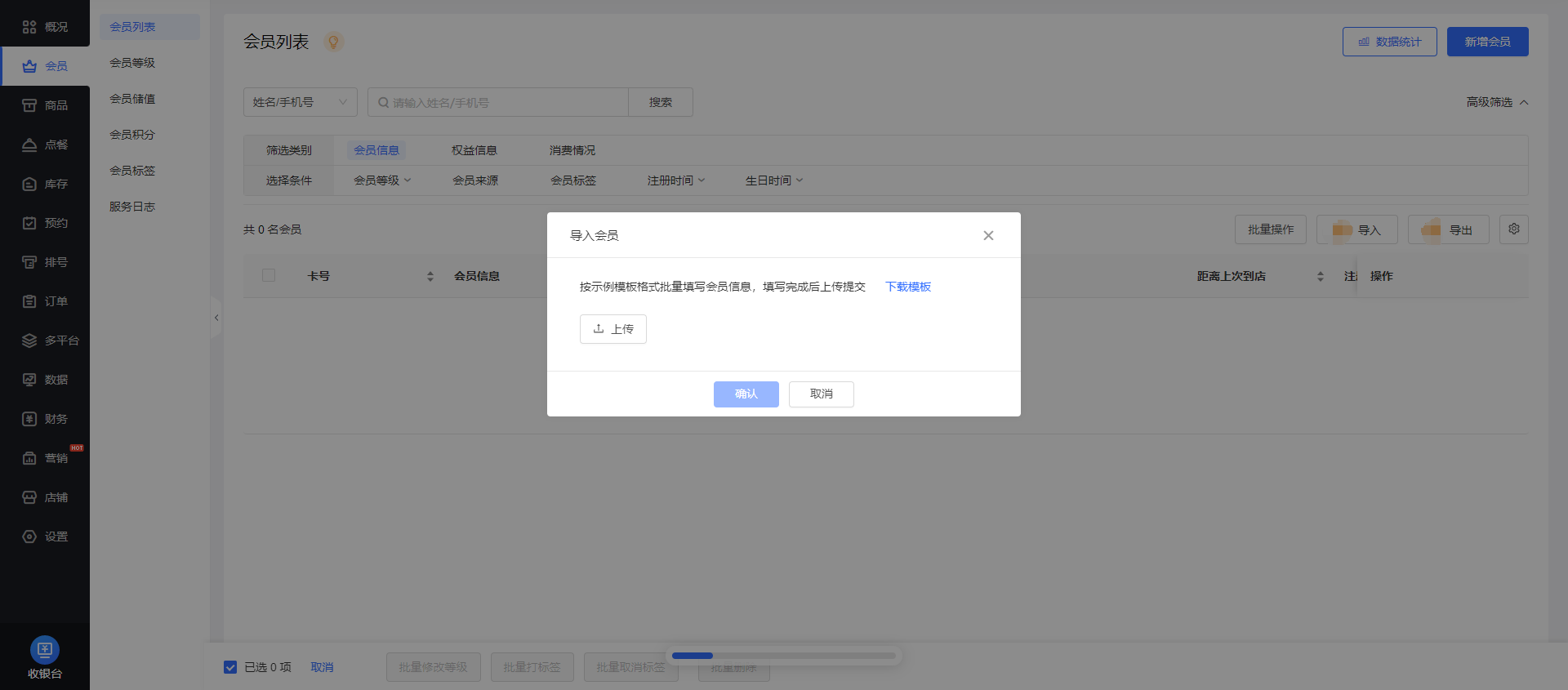Toggle the select-all checkbox in table header
This screenshot has height=690, width=1568.
[269, 276]
